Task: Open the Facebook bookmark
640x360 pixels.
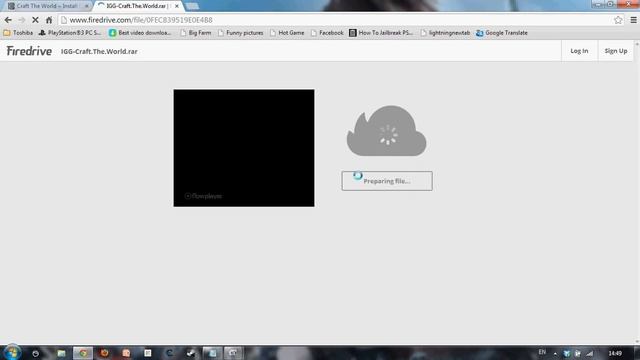Action: click(327, 33)
